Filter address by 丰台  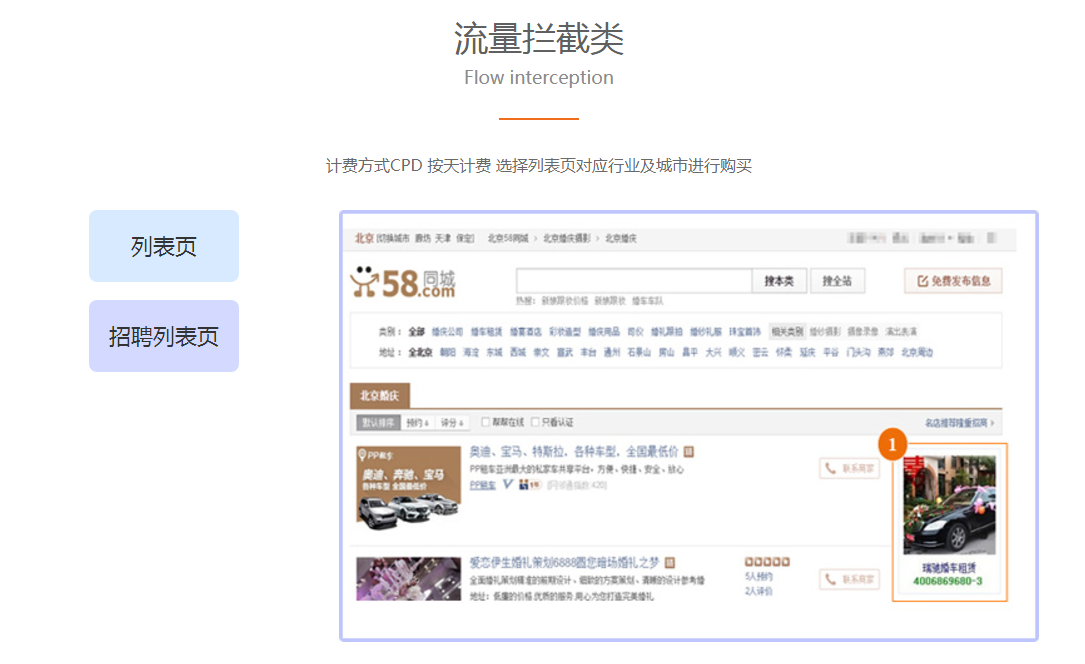point(588,353)
